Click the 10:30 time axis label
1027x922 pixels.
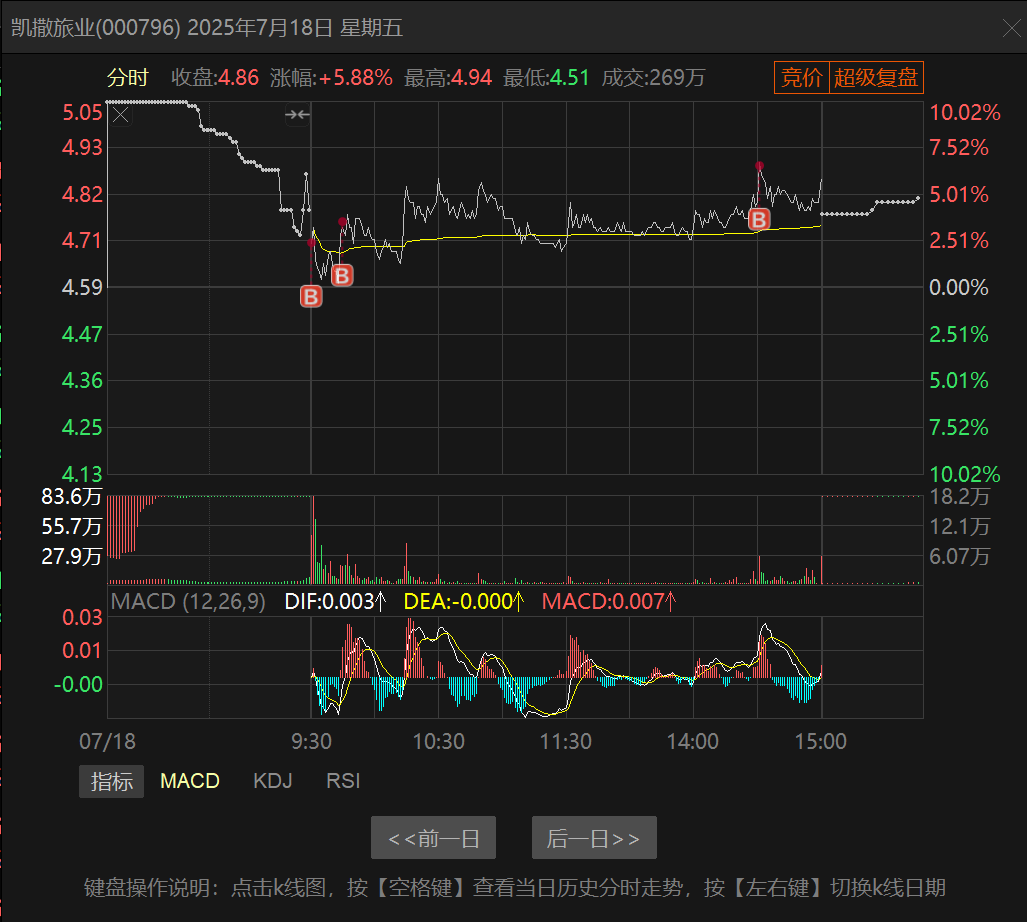(439, 741)
